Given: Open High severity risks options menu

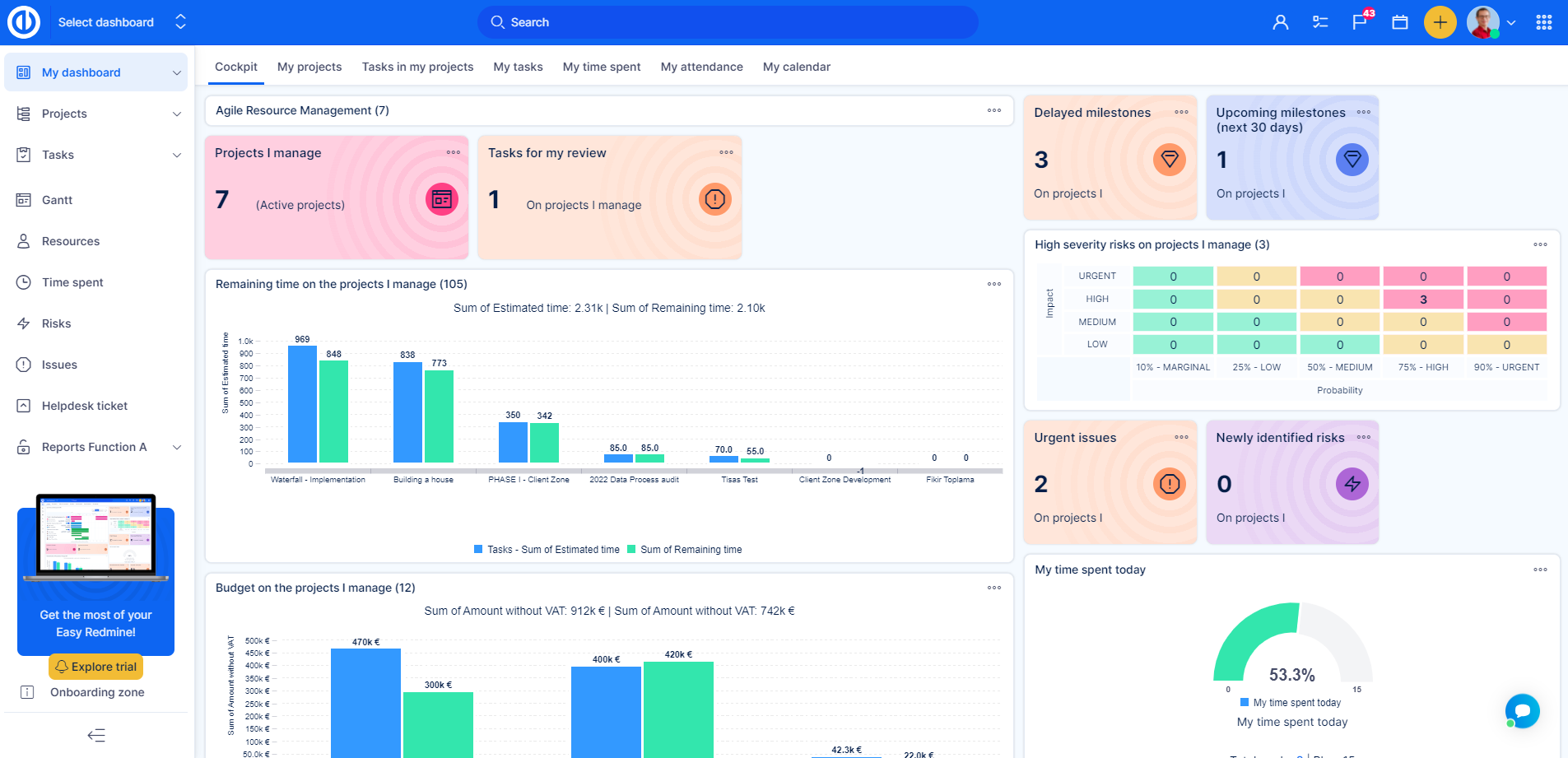Looking at the screenshot, I should pyautogui.click(x=1541, y=244).
